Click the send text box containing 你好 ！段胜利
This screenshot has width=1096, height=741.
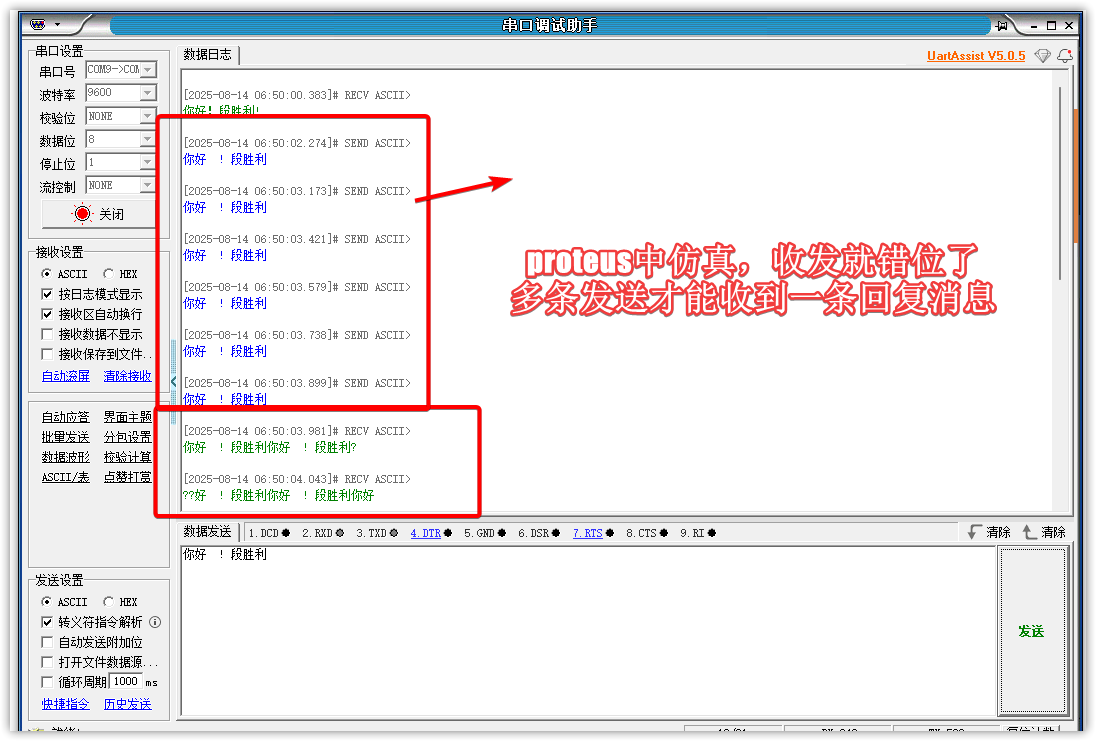coord(587,631)
